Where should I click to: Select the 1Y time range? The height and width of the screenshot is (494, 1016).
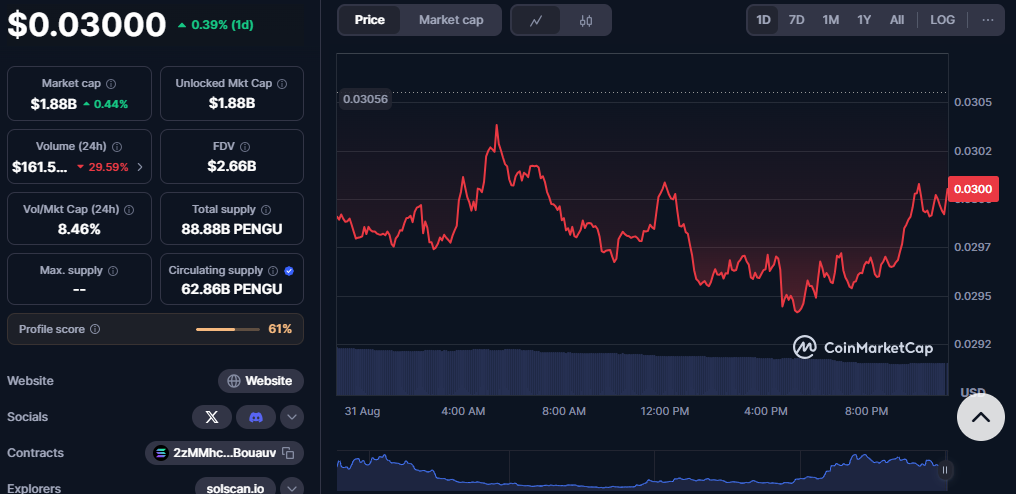point(863,20)
